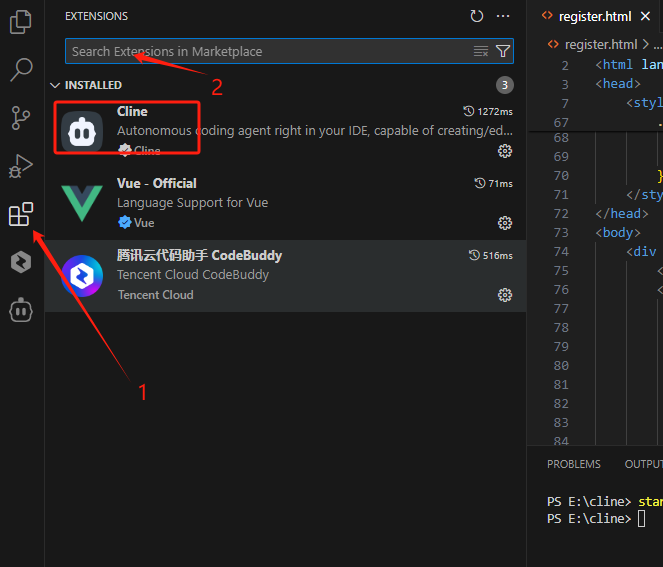663x567 pixels.
Task: Click the EXTENSIONS panel title
Action: click(96, 16)
